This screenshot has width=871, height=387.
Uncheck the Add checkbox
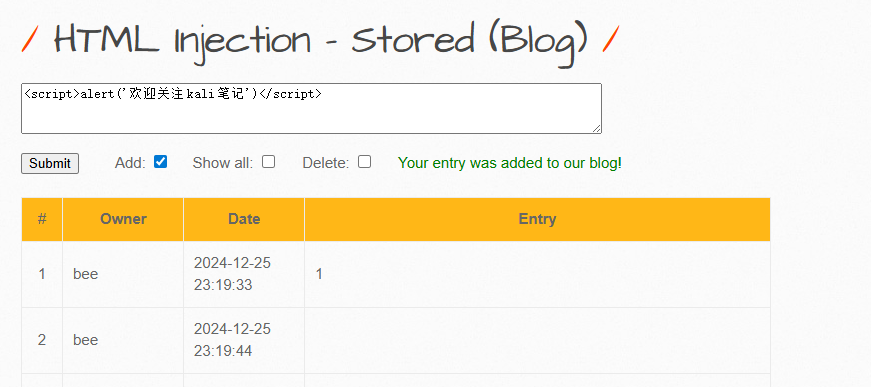161,162
